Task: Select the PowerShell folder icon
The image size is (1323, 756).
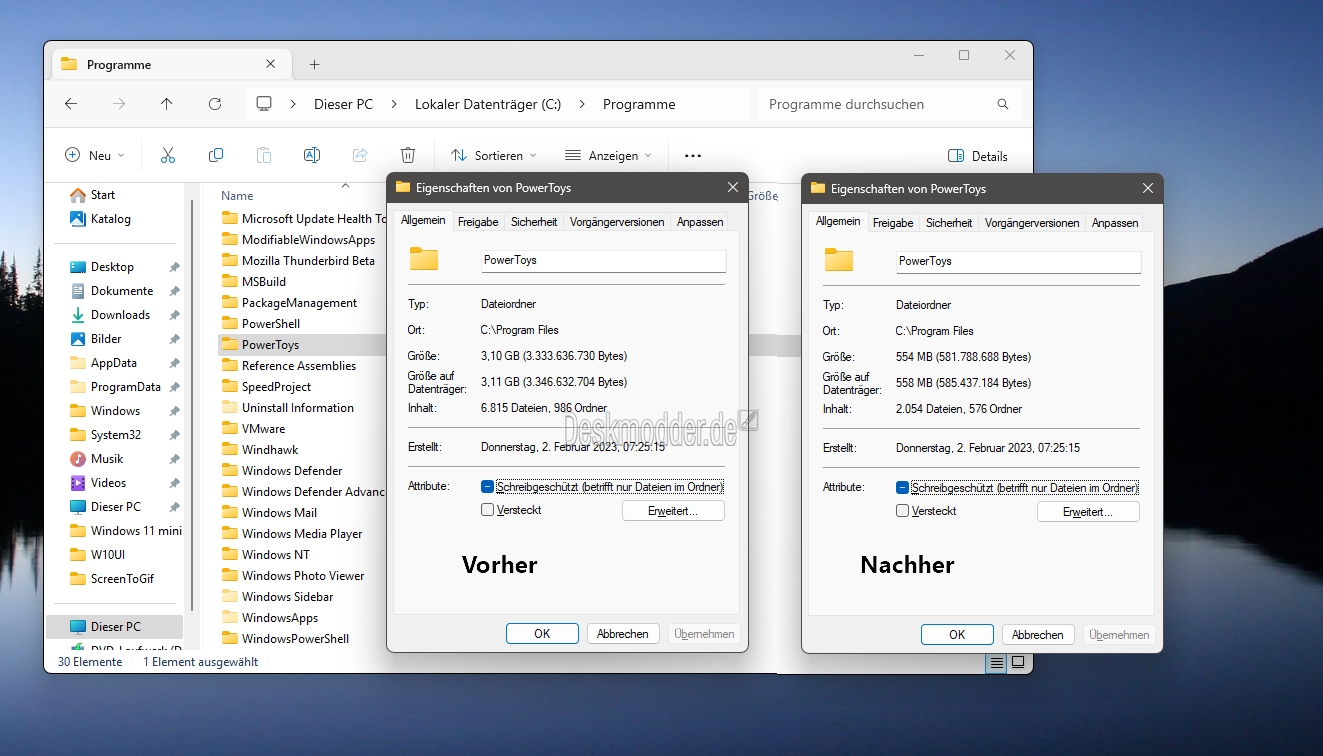Action: coord(230,323)
